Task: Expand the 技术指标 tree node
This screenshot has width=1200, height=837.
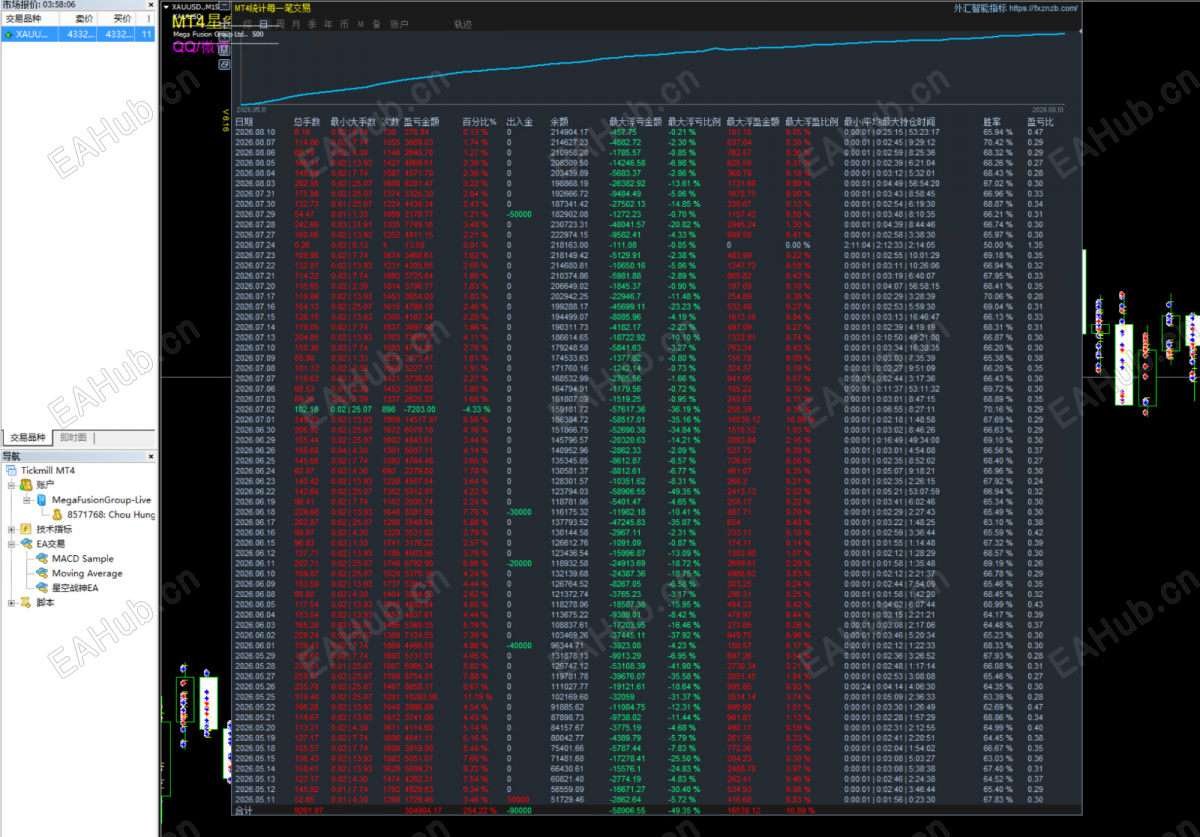Action: 12,529
